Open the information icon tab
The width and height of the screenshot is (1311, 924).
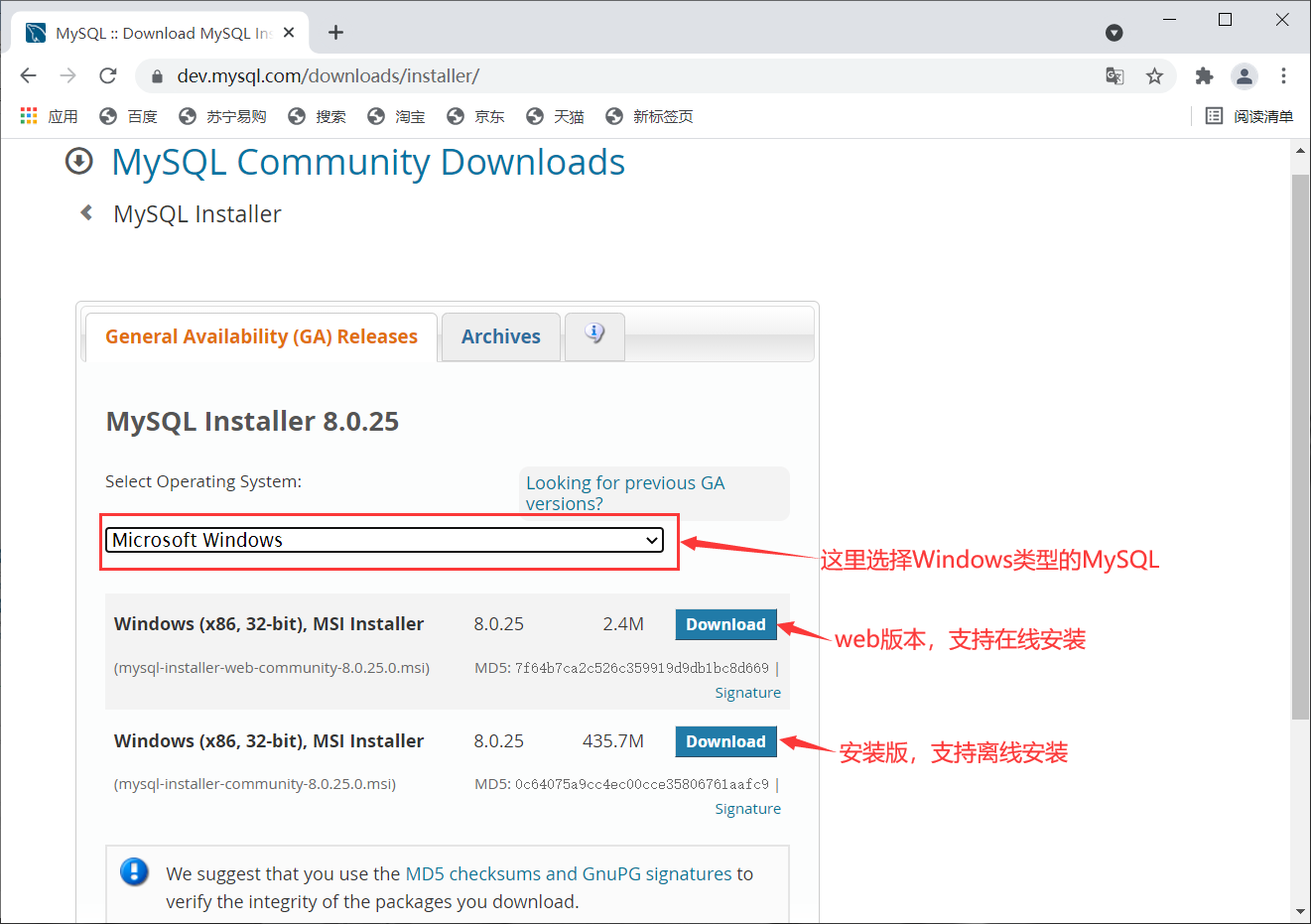pos(594,335)
